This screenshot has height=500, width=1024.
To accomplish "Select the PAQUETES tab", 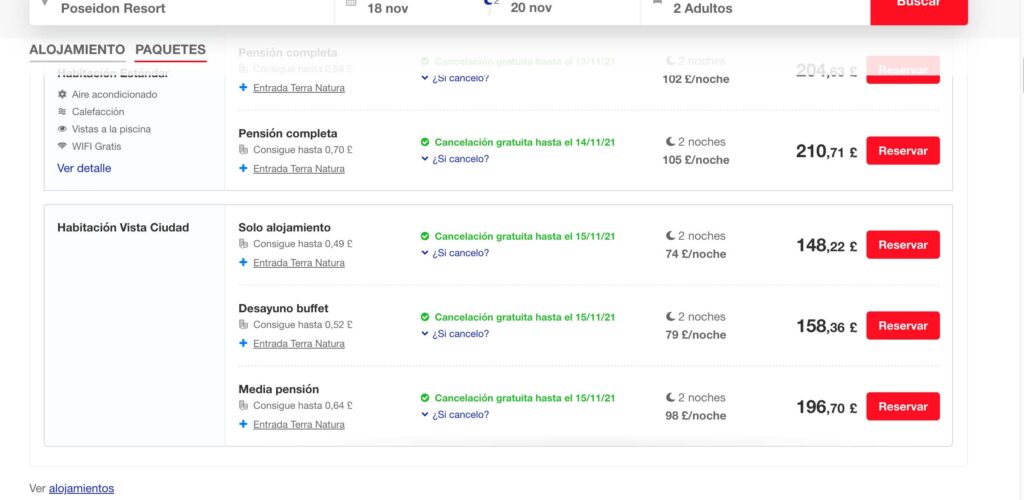I will click(x=170, y=50).
